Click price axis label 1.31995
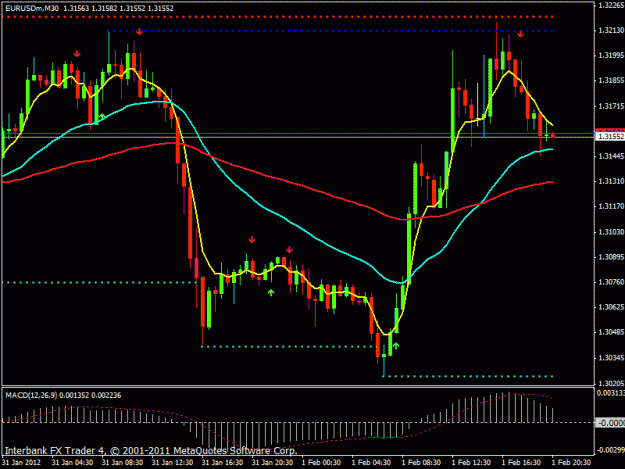The height and width of the screenshot is (469, 625). pos(611,55)
